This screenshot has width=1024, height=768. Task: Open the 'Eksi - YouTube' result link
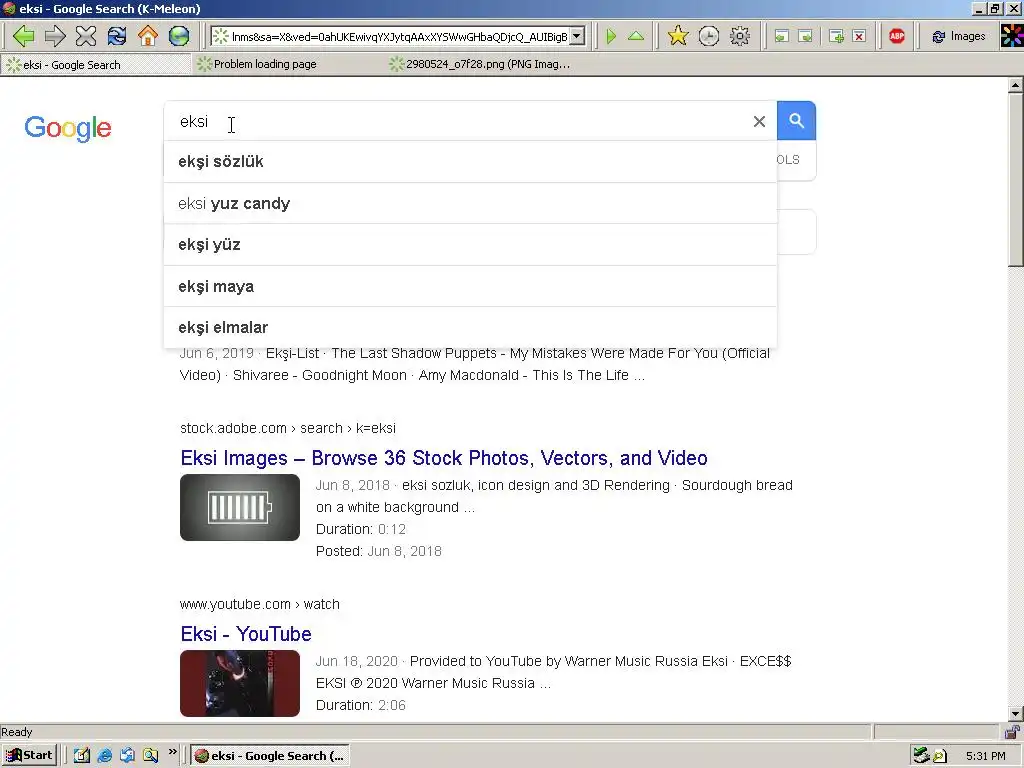point(246,634)
